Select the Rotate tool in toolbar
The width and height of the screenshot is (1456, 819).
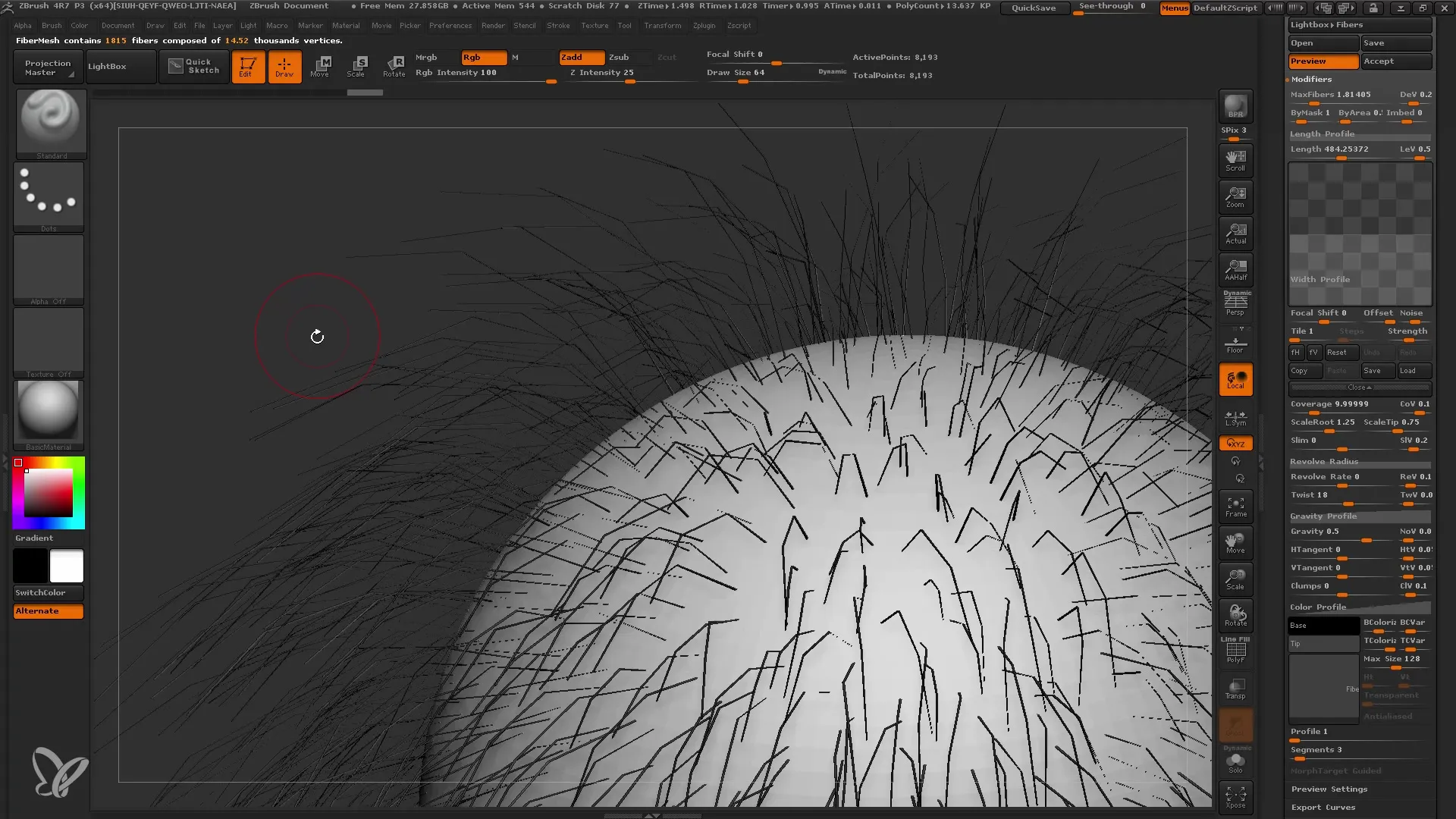click(x=395, y=67)
